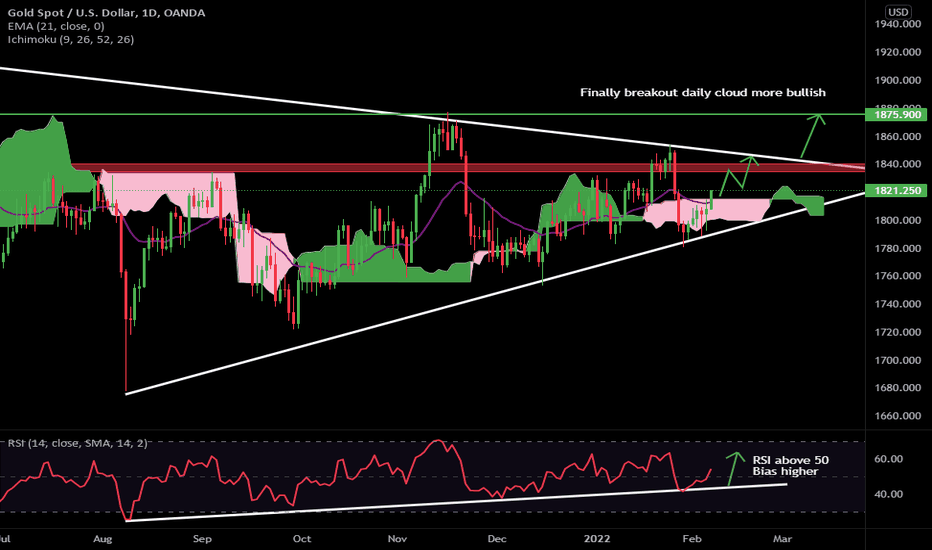Image resolution: width=932 pixels, height=550 pixels.
Task: Click the 1940.000 price axis value
Action: pyautogui.click(x=898, y=24)
